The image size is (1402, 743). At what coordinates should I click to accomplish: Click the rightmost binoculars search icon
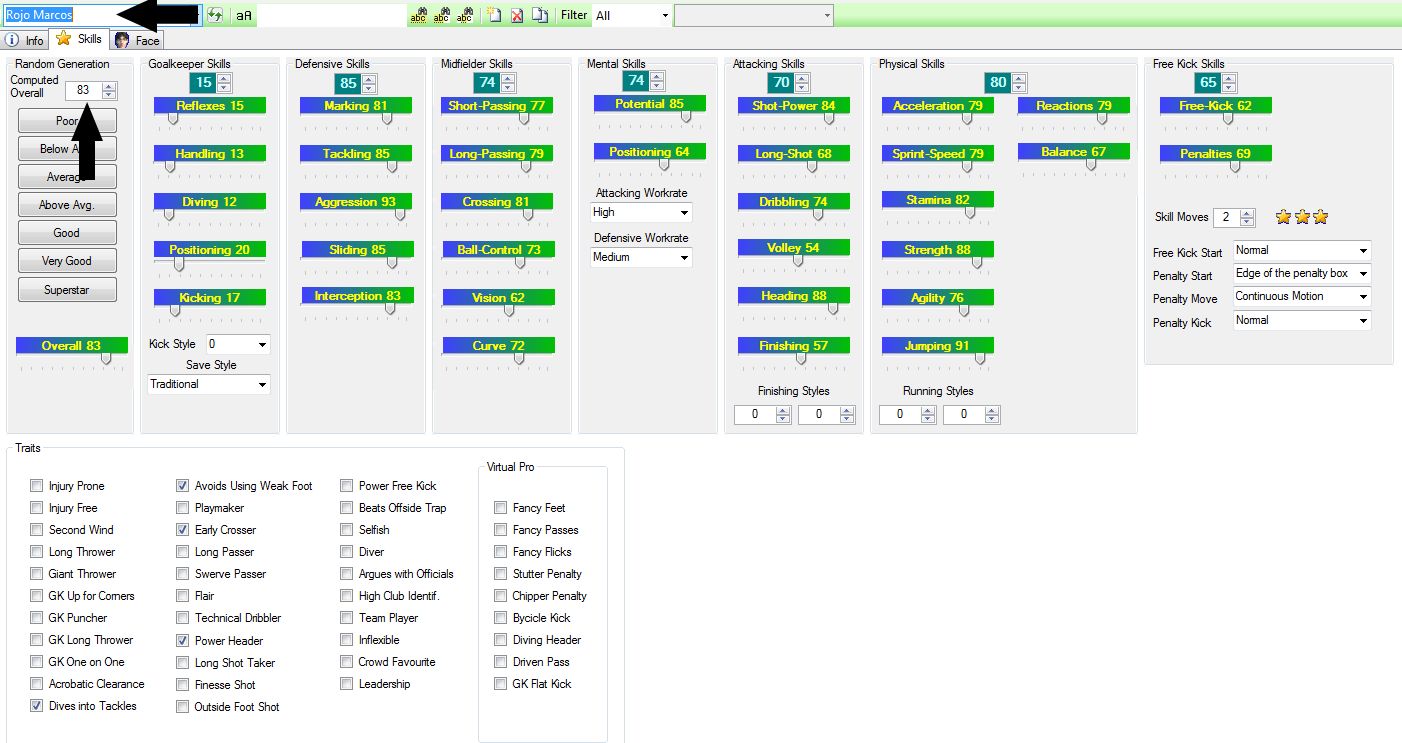pyautogui.click(x=464, y=16)
